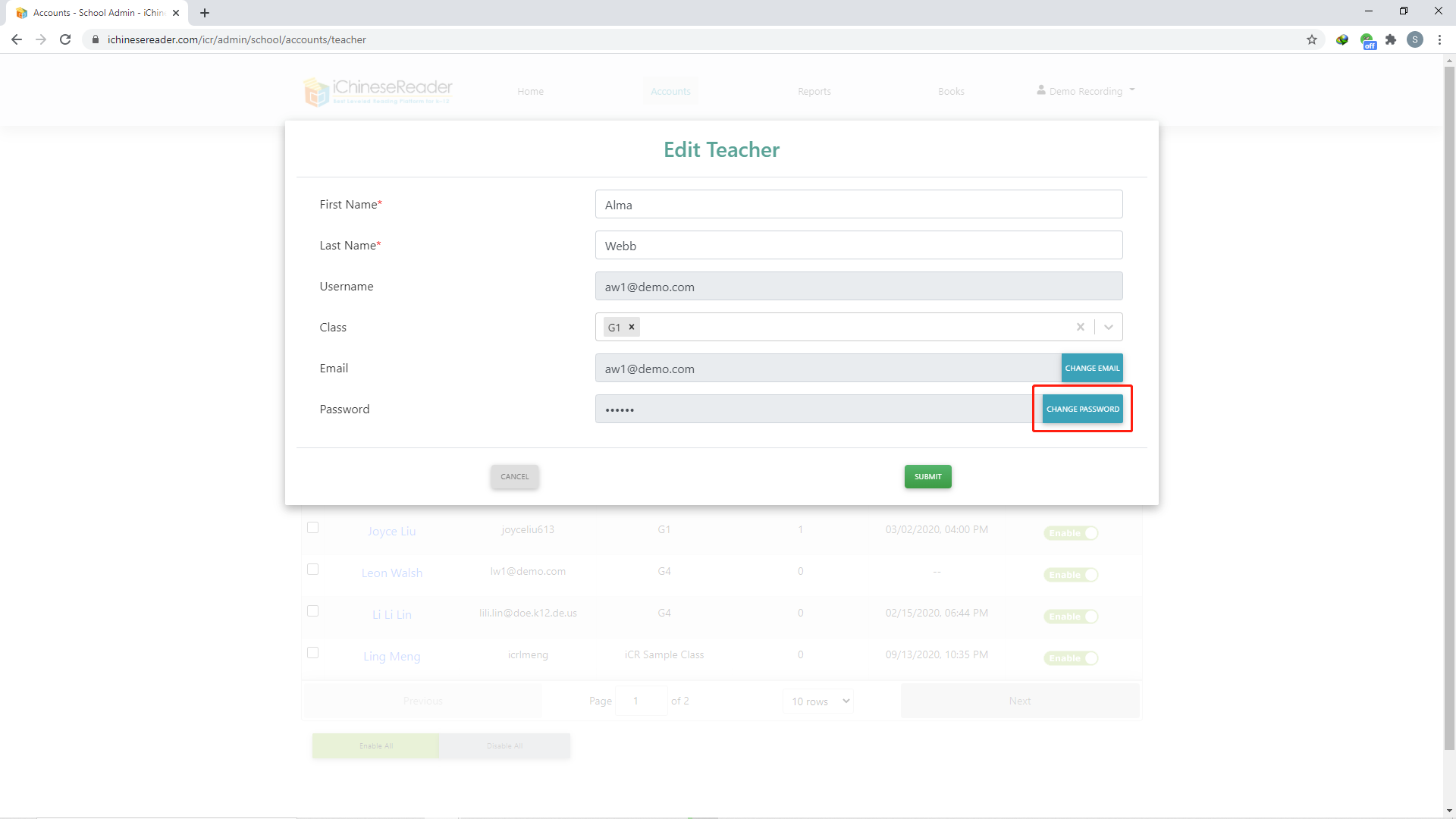Viewport: 1456px width, 819px height.
Task: Open teacher Joyce Liu's name link
Action: click(392, 531)
